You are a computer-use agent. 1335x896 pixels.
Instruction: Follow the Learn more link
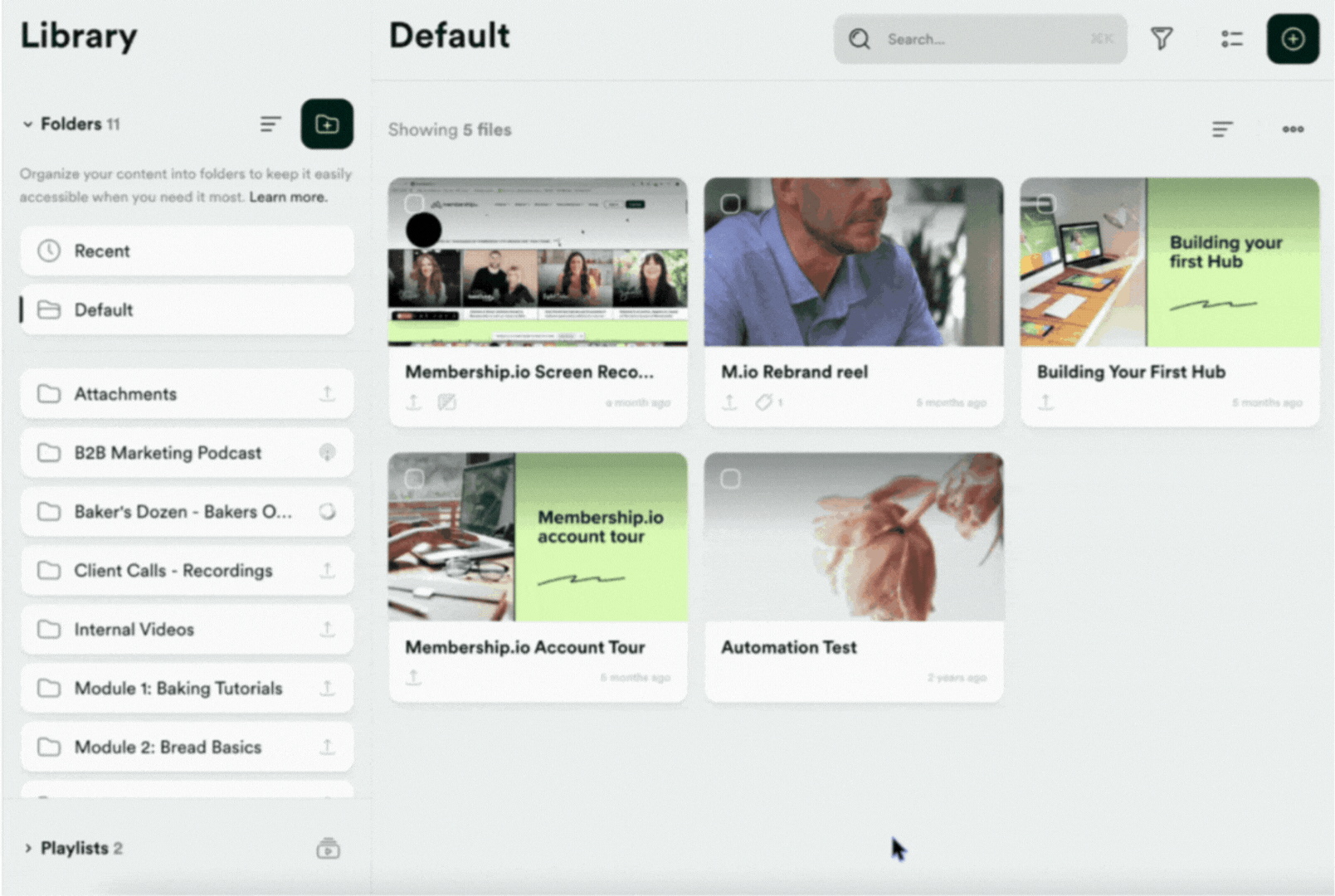point(288,197)
